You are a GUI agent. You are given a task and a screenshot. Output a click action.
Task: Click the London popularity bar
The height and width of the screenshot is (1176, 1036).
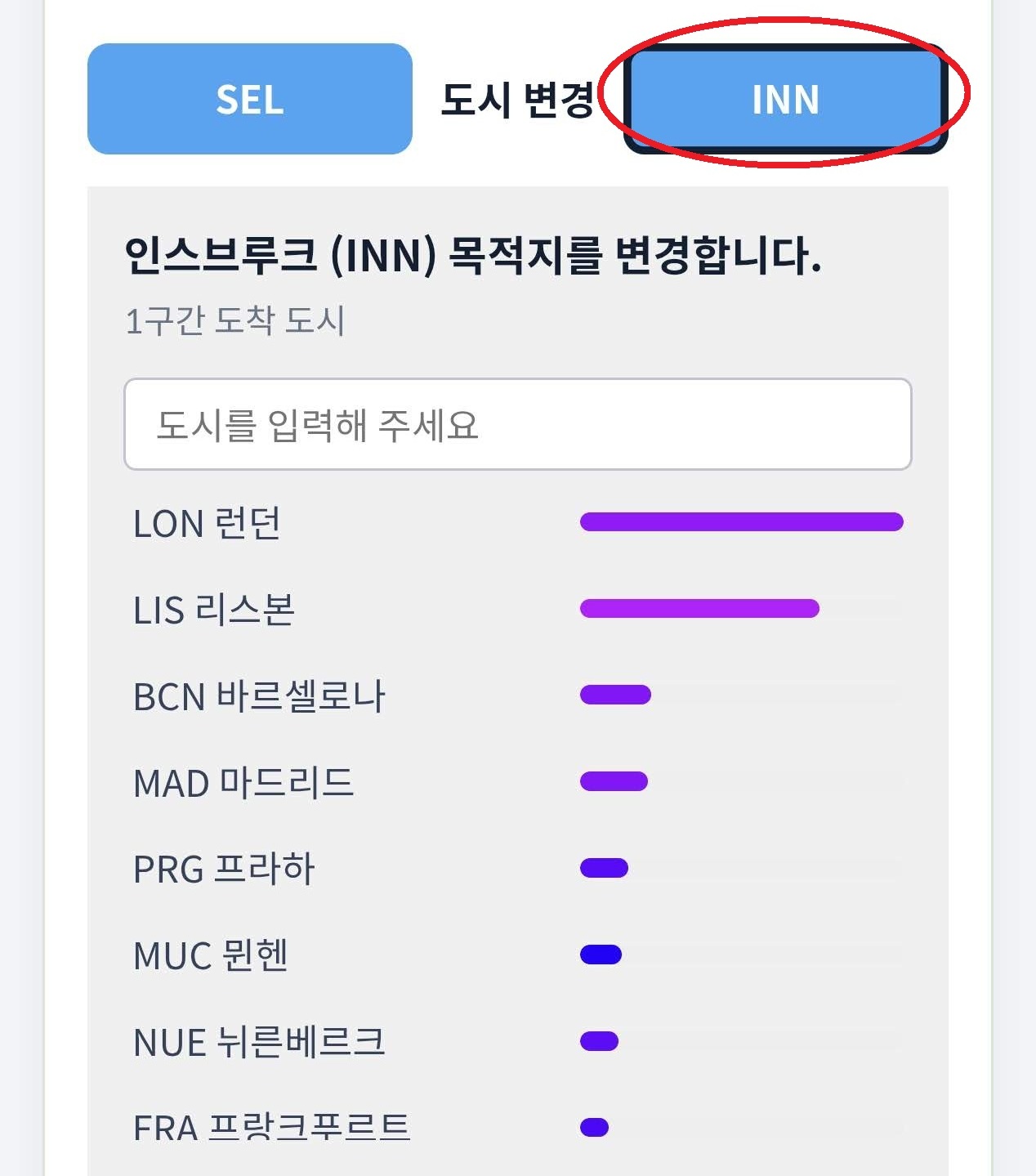pos(741,521)
